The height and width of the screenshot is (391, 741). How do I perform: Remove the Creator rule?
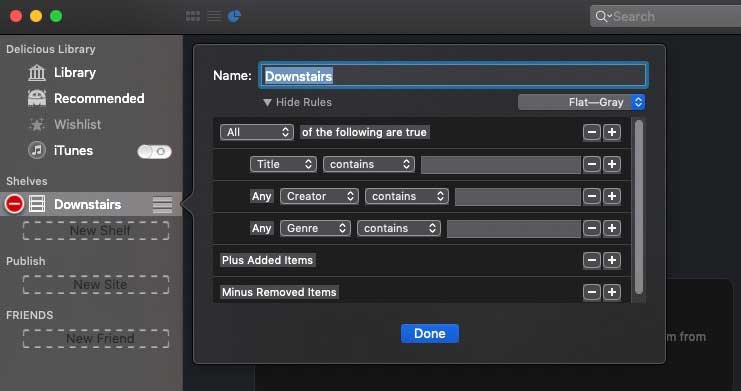pyautogui.click(x=592, y=196)
